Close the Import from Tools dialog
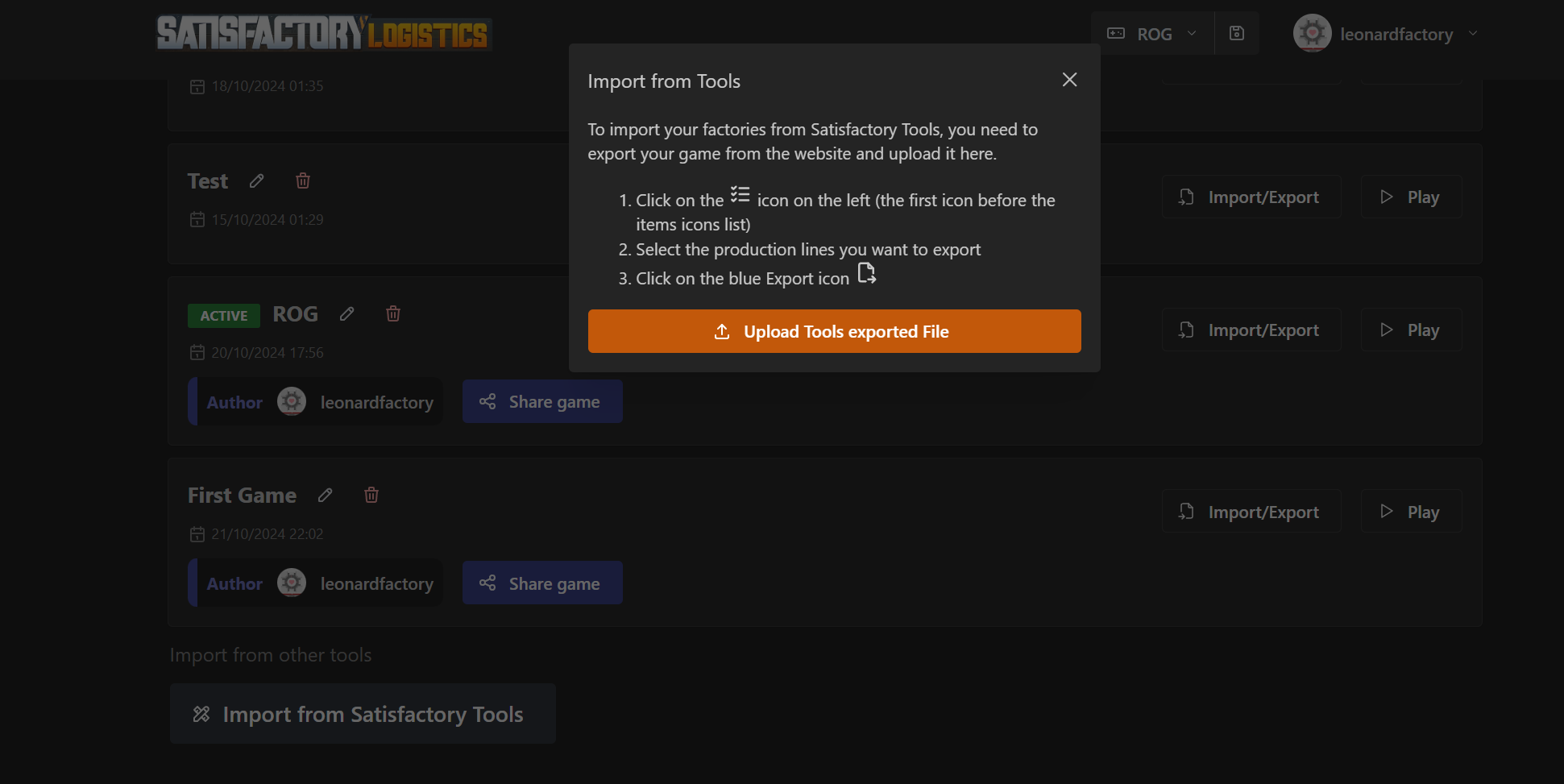The height and width of the screenshot is (784, 1564). tap(1069, 80)
